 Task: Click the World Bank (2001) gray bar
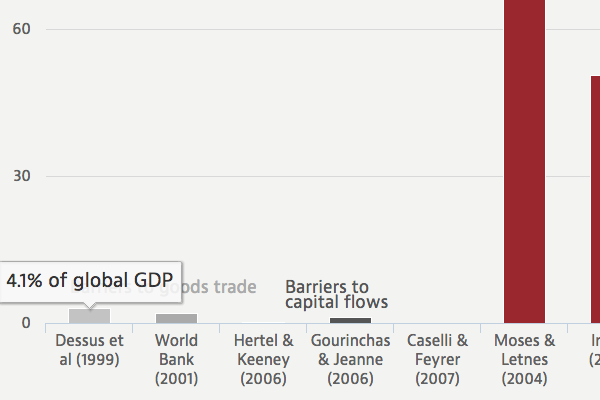pyautogui.click(x=176, y=318)
